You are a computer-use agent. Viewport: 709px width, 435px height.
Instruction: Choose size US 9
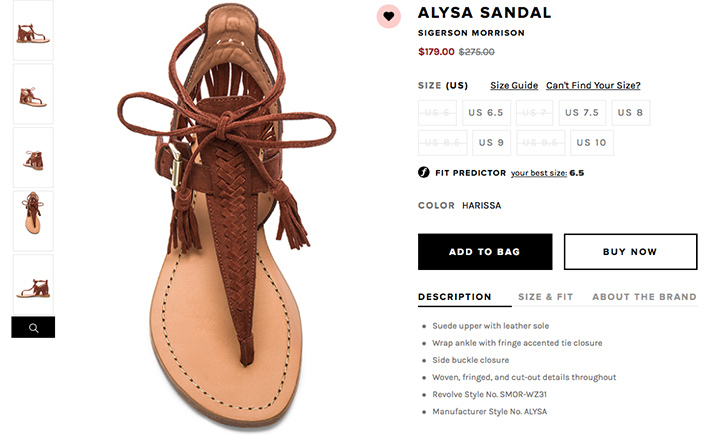click(x=492, y=143)
